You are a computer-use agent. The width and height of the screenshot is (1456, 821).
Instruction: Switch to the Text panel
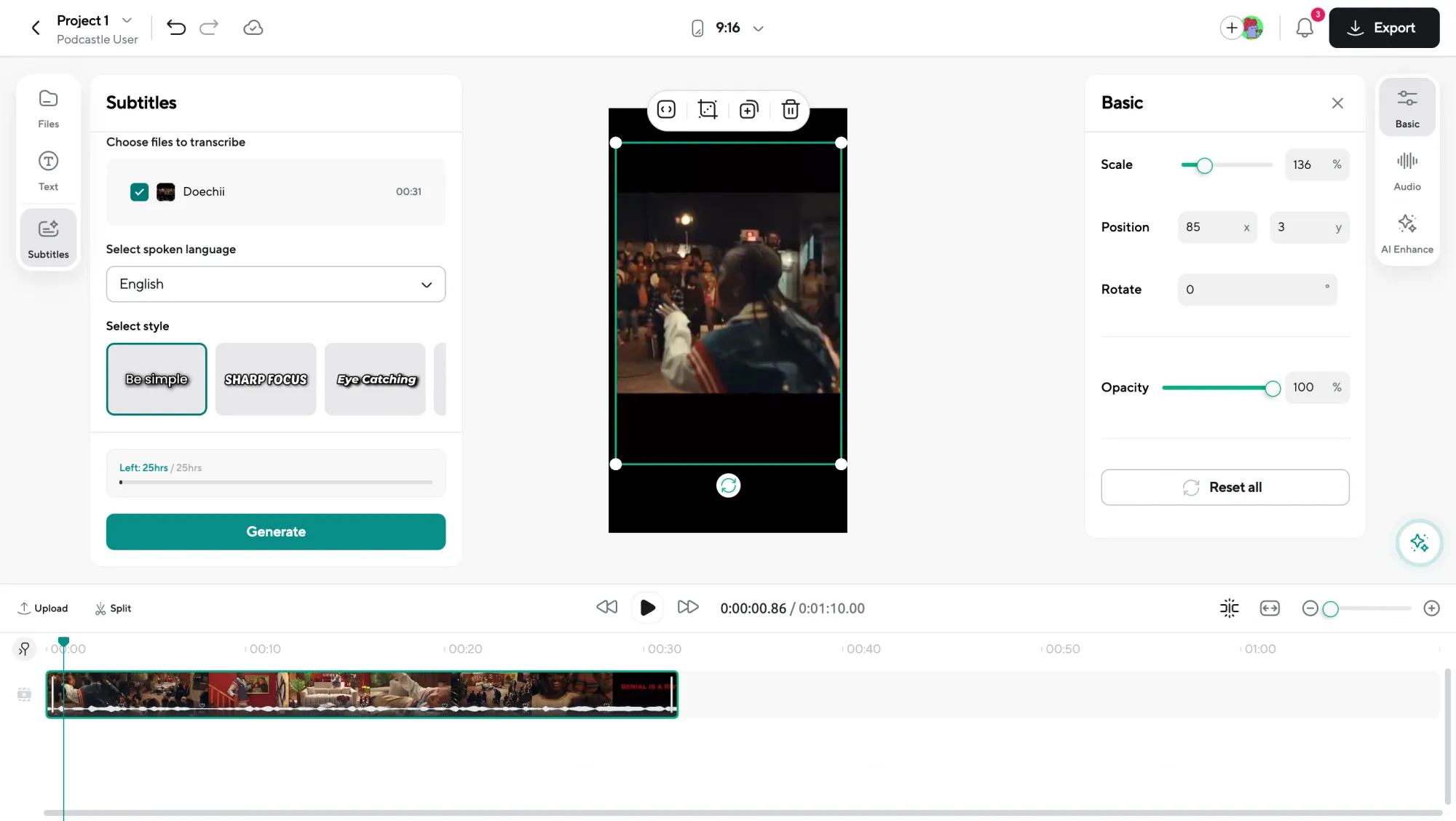[47, 170]
